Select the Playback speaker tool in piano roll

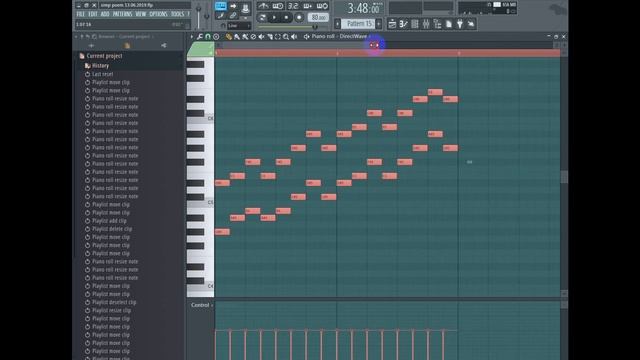pos(294,37)
